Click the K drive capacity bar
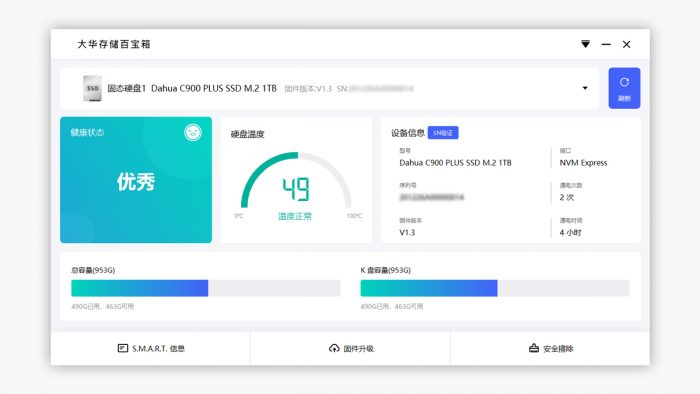 point(495,288)
